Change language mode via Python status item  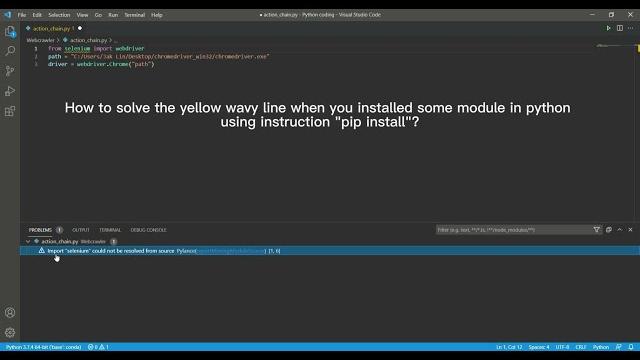[x=600, y=347]
